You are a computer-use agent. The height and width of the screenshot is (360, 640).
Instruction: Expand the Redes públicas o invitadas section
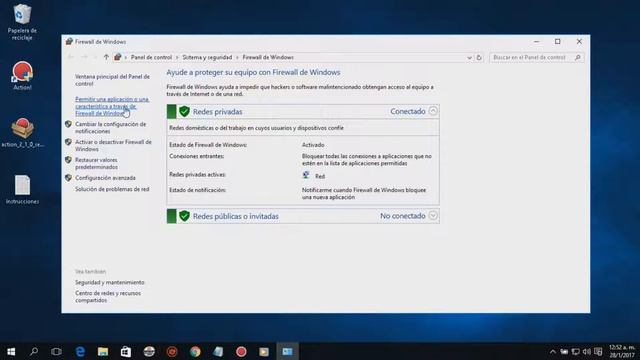point(433,216)
